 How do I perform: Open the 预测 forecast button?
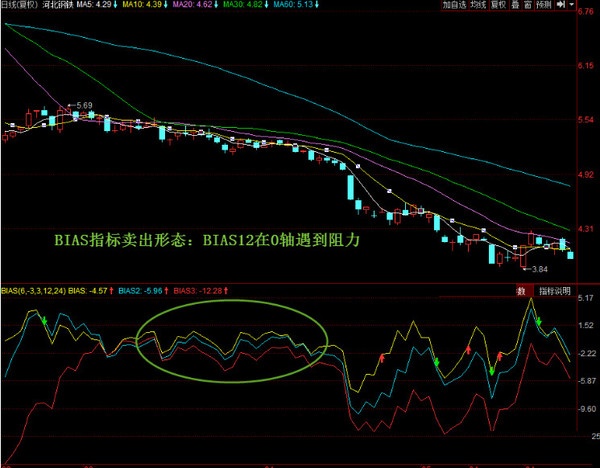point(544,5)
